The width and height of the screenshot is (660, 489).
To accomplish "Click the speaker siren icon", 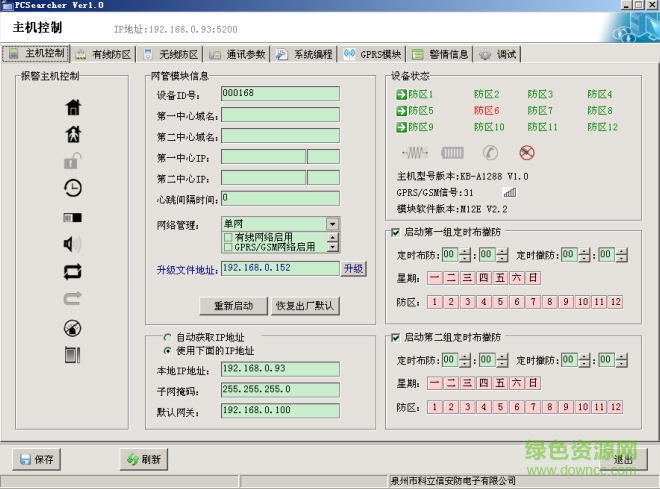I will click(73, 243).
